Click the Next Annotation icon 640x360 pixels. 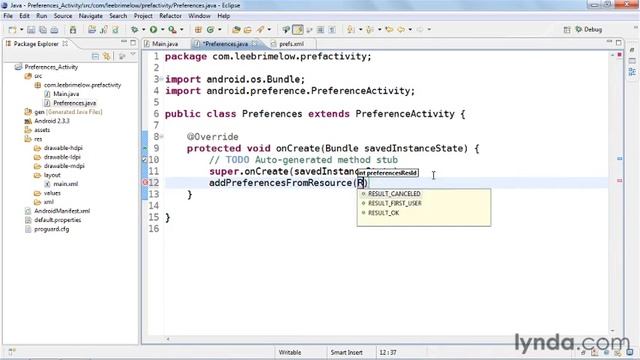351,30
